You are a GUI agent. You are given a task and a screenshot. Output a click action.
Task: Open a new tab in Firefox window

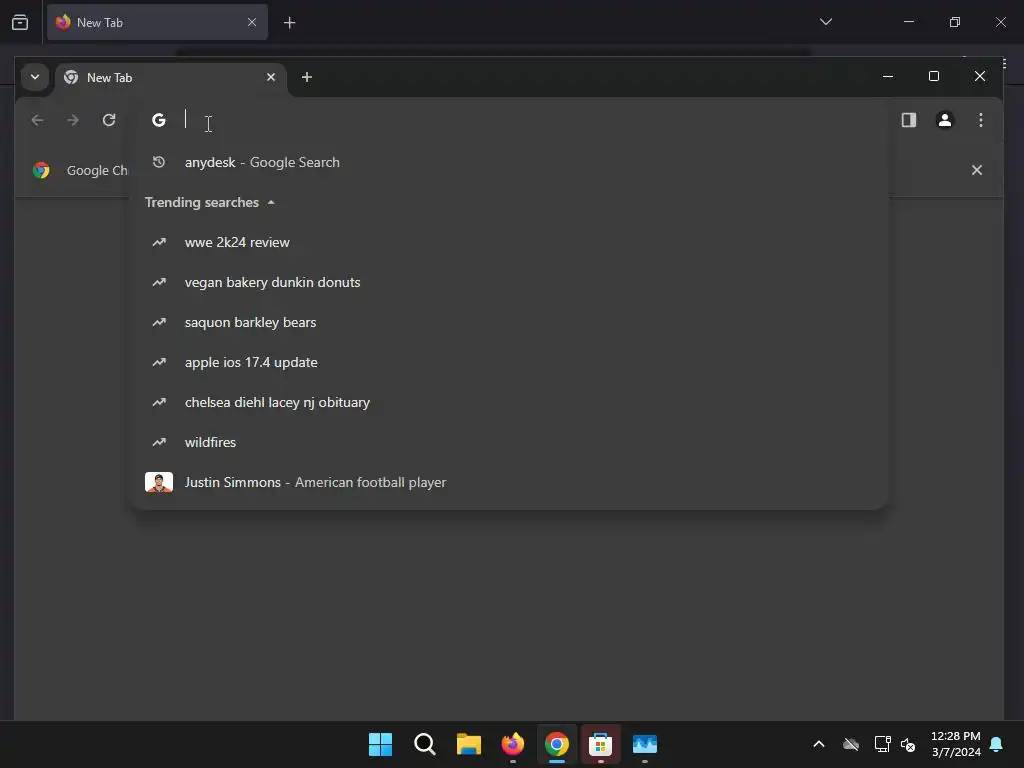[x=289, y=23]
